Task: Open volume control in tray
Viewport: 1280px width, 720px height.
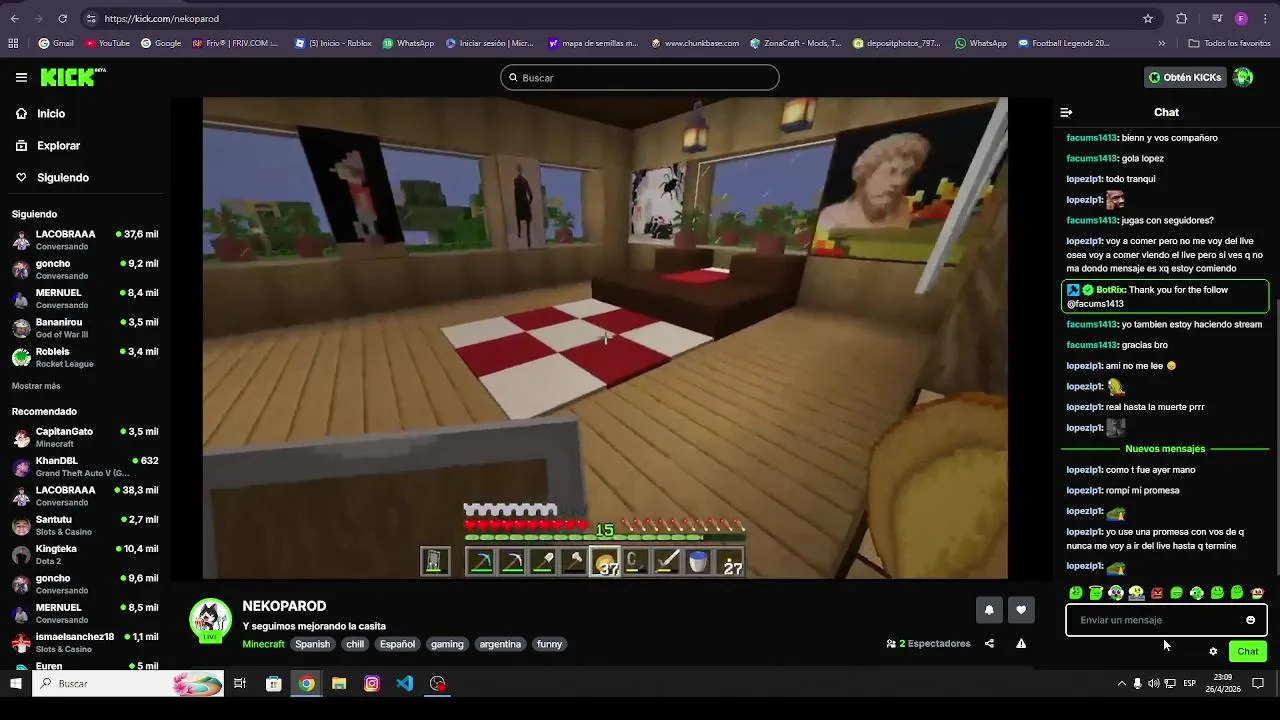Action: pyautogui.click(x=1154, y=684)
